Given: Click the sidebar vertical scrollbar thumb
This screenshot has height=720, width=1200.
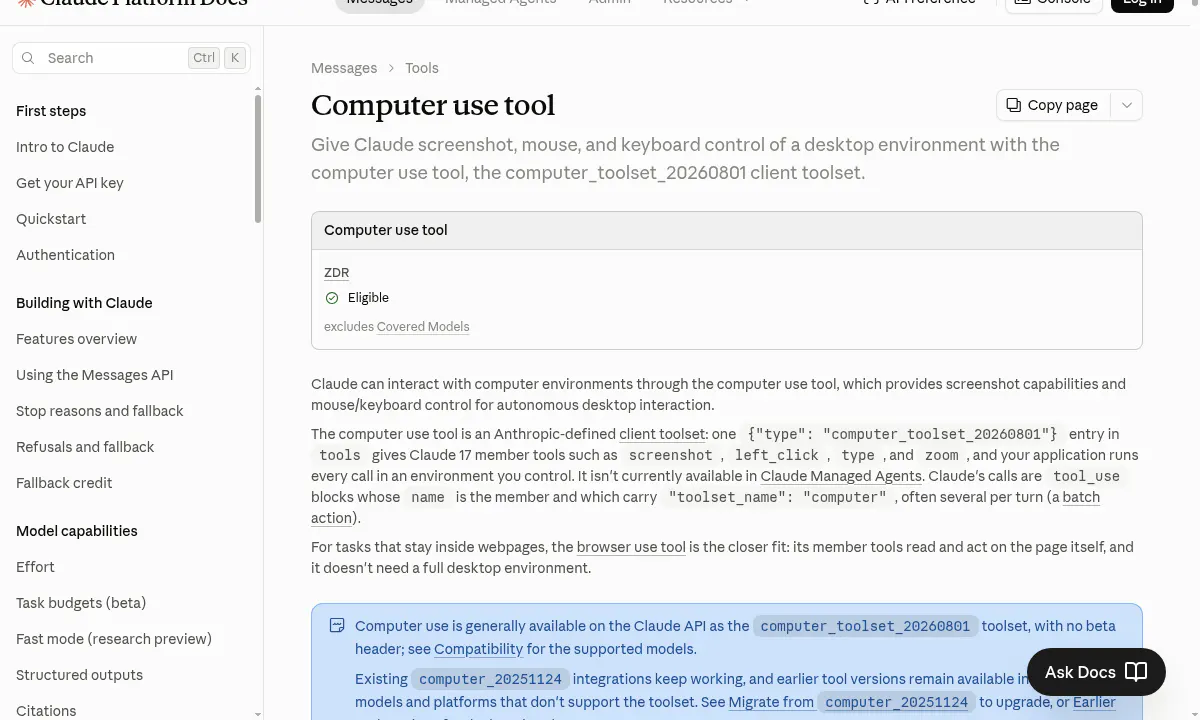Looking at the screenshot, I should [258, 158].
